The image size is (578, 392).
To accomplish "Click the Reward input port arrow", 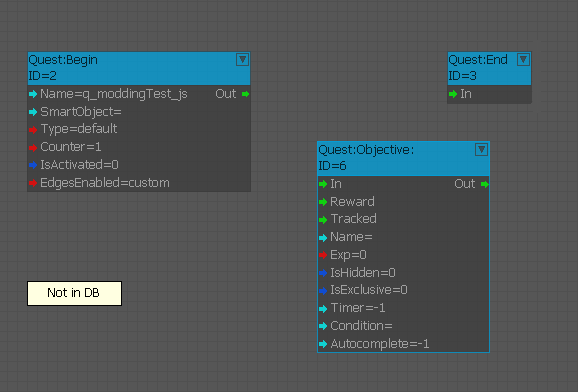I will [x=323, y=202].
